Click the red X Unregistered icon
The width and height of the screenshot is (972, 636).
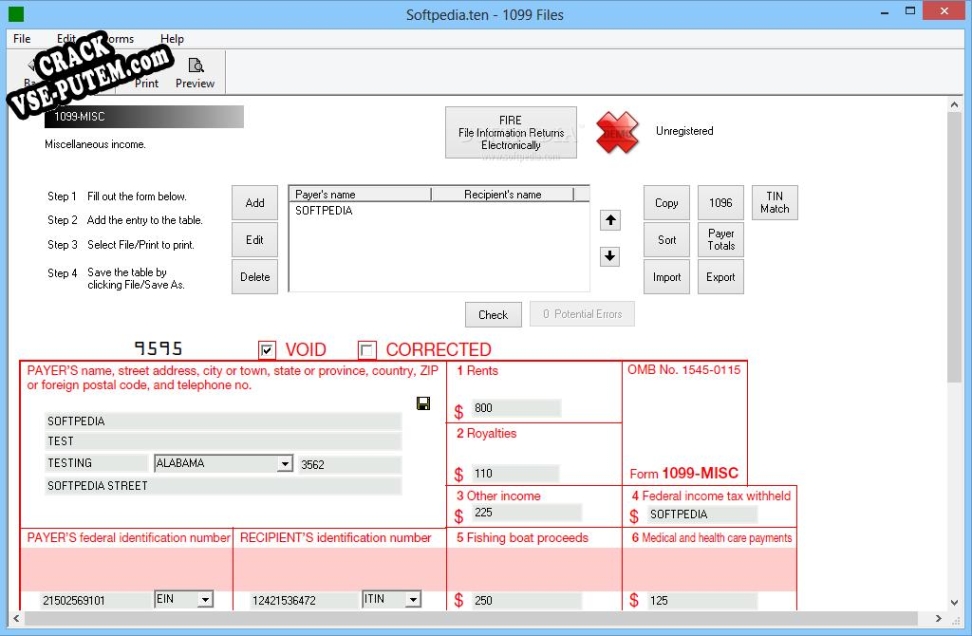(x=617, y=131)
